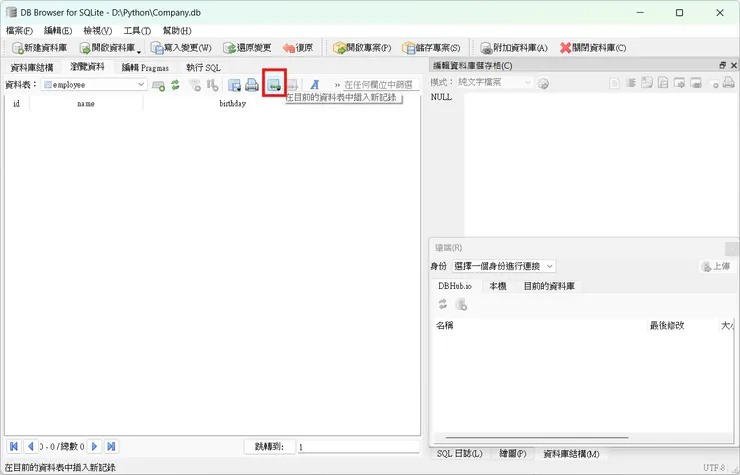Open the 工具(T) Tools menu
Screen dimensions: 740x475
pyautogui.click(x=137, y=31)
